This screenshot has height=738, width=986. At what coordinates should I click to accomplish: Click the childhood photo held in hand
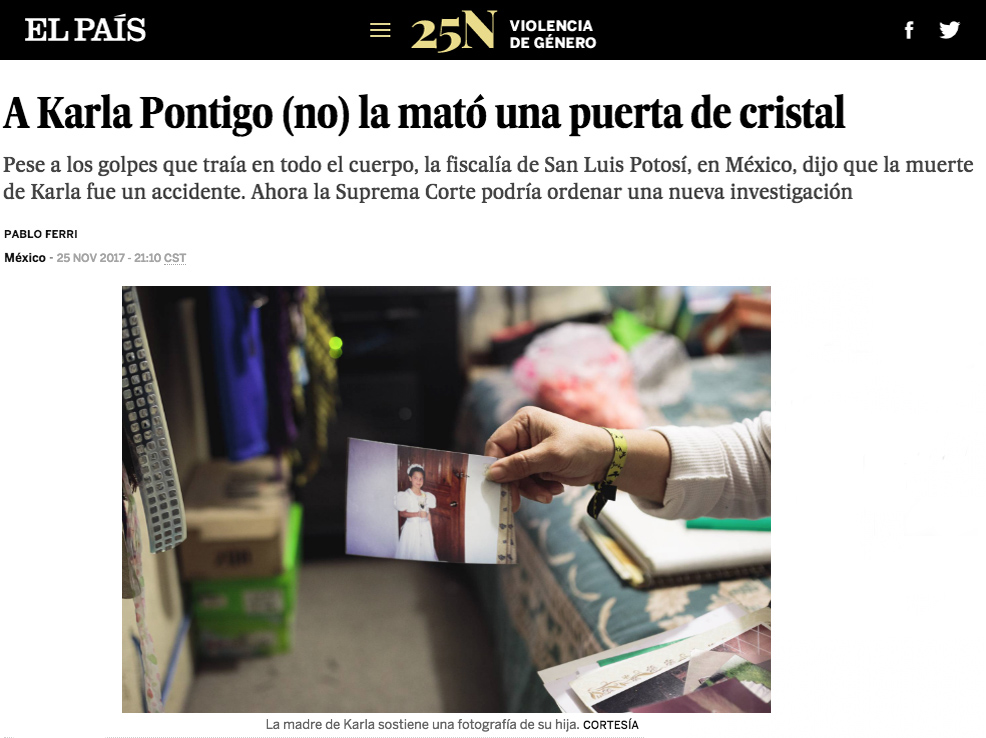pyautogui.click(x=431, y=500)
